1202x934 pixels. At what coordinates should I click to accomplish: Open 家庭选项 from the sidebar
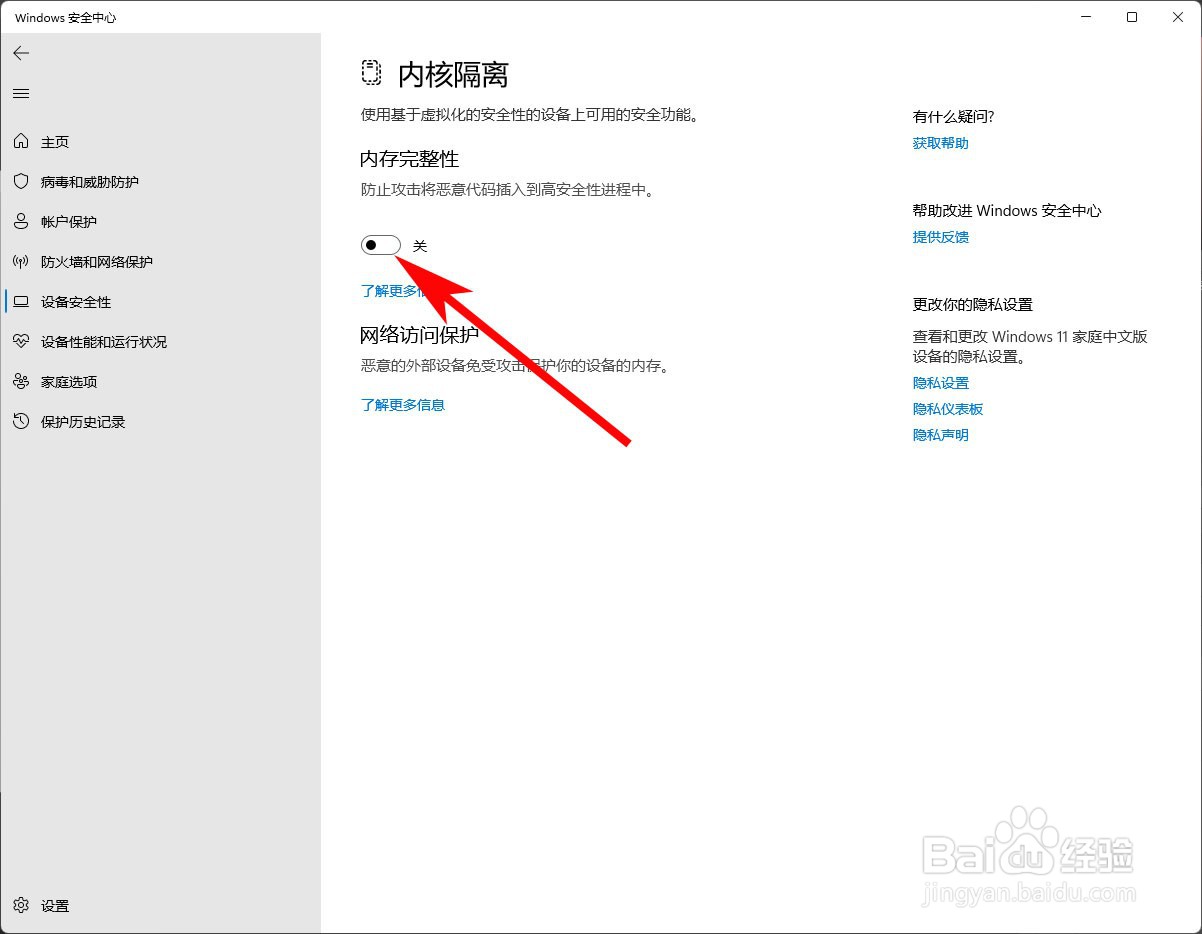[x=69, y=382]
